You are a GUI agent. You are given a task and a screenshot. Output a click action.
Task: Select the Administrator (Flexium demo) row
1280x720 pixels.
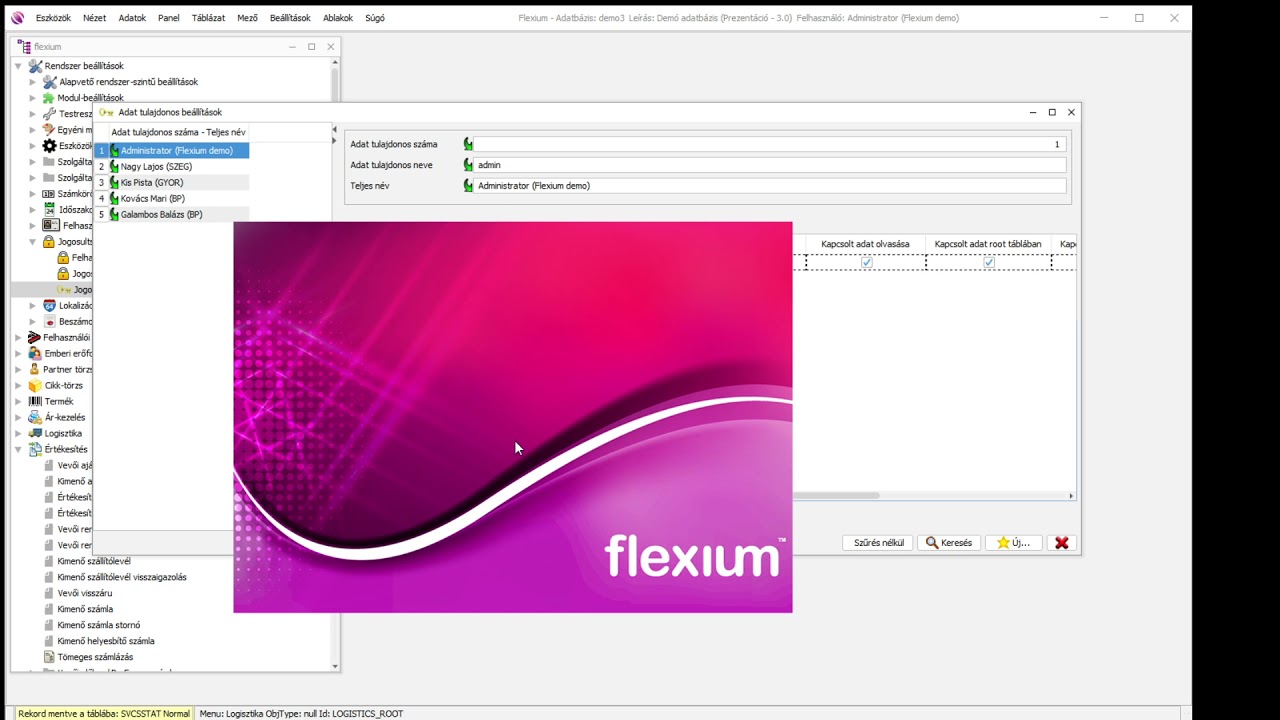point(171,151)
